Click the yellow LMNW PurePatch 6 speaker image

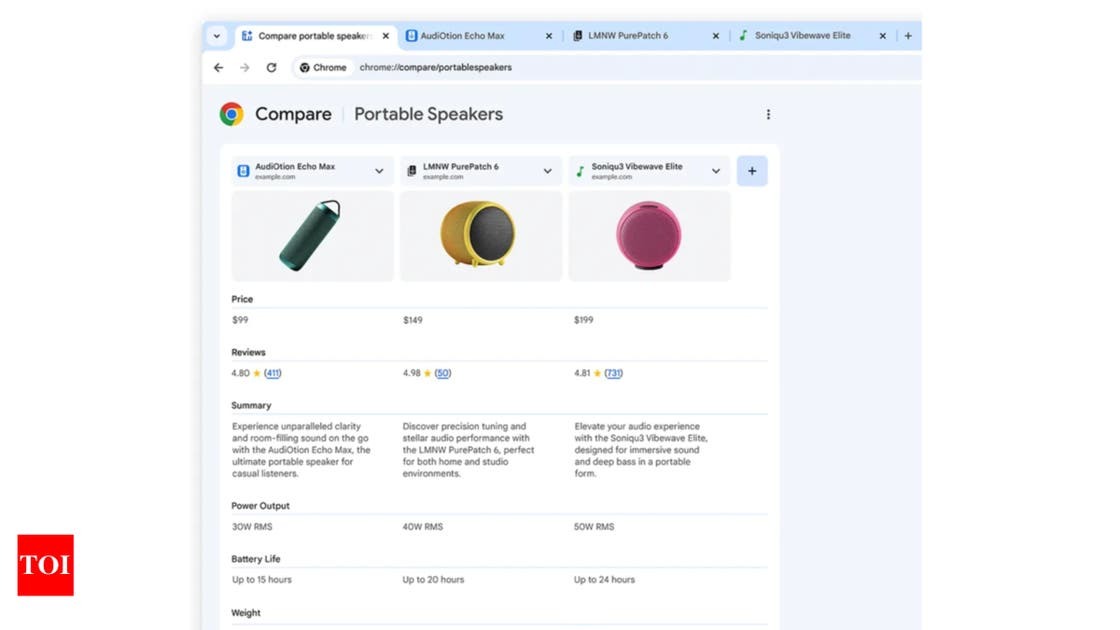coord(481,236)
